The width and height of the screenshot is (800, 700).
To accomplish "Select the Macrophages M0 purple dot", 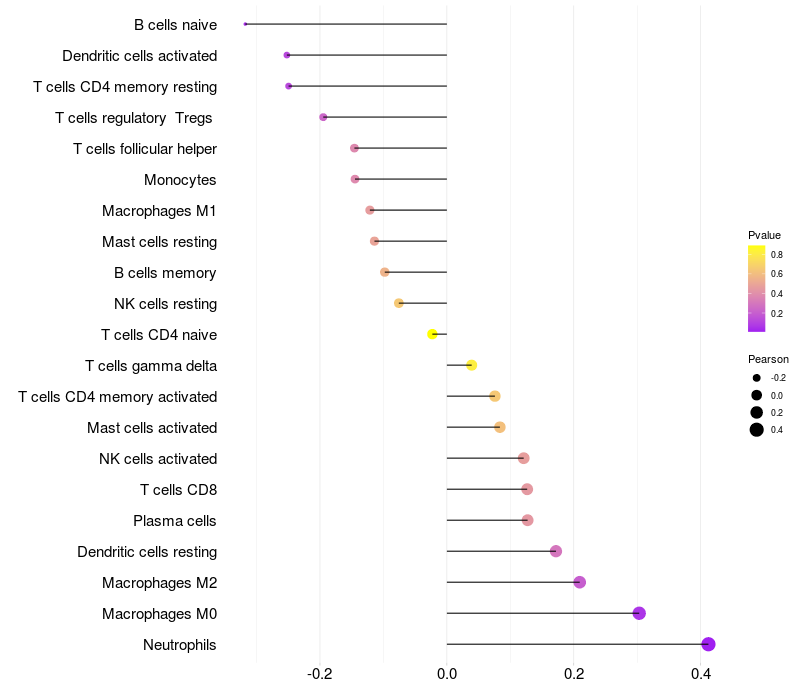I will click(x=639, y=613).
